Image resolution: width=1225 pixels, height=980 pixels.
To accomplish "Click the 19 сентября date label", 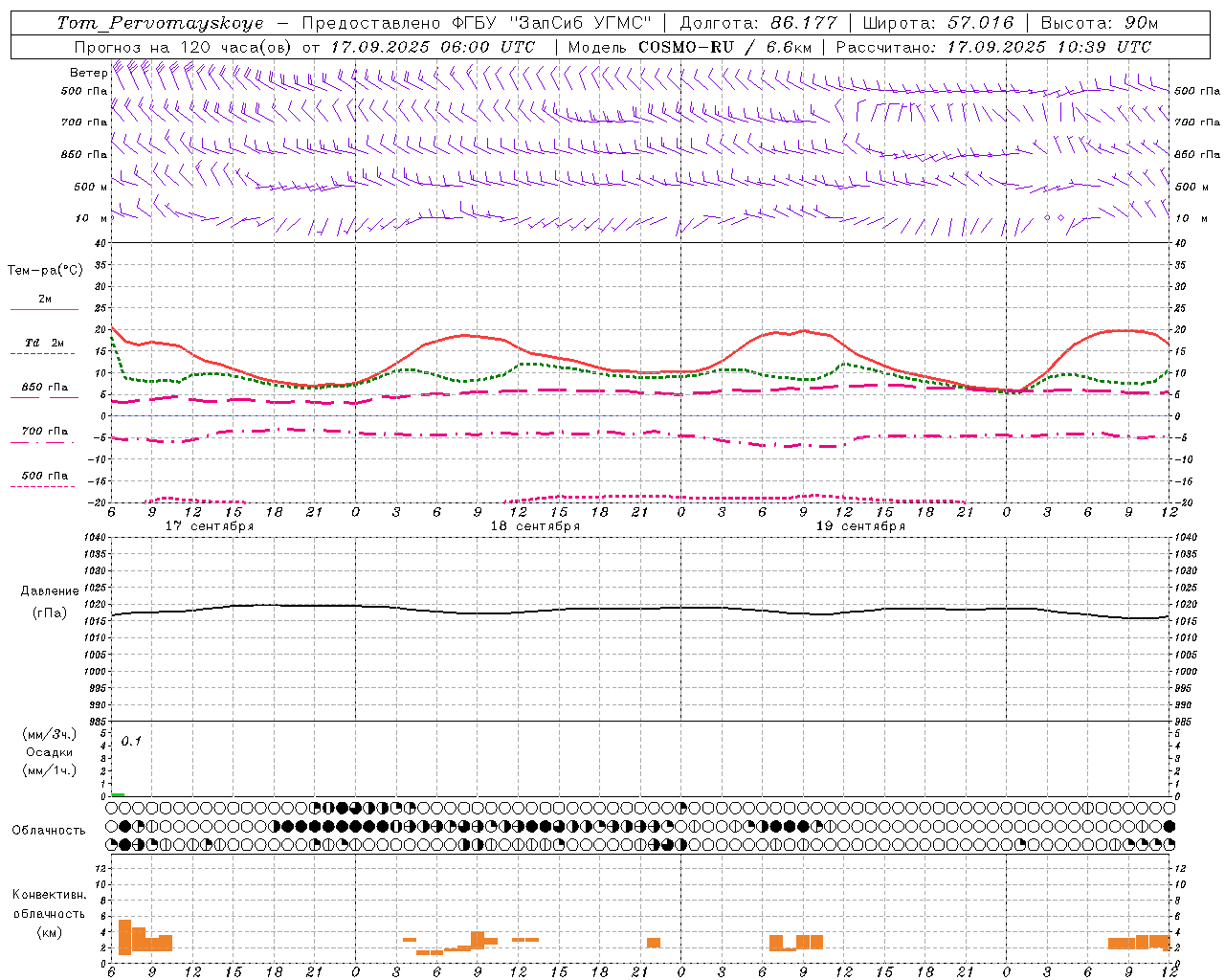I will [x=860, y=526].
